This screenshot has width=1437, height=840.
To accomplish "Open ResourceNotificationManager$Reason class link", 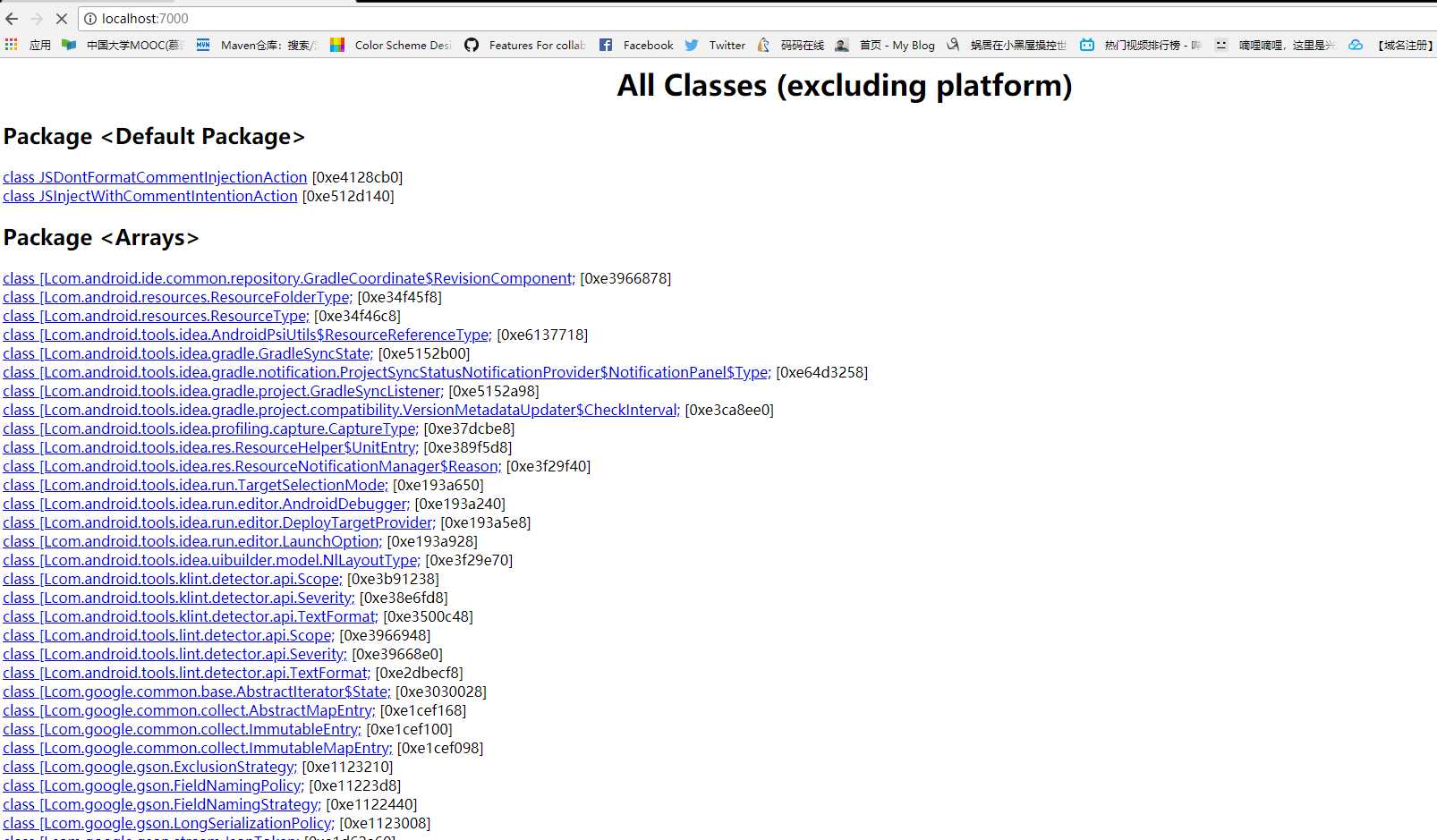I will 252,466.
